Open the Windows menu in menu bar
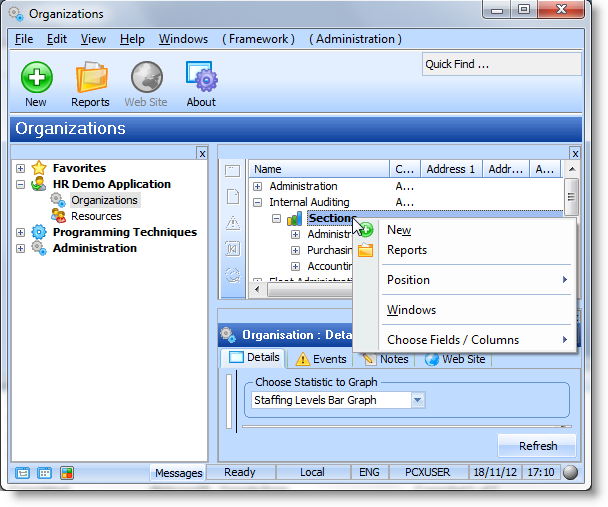The image size is (608, 507). [x=183, y=39]
